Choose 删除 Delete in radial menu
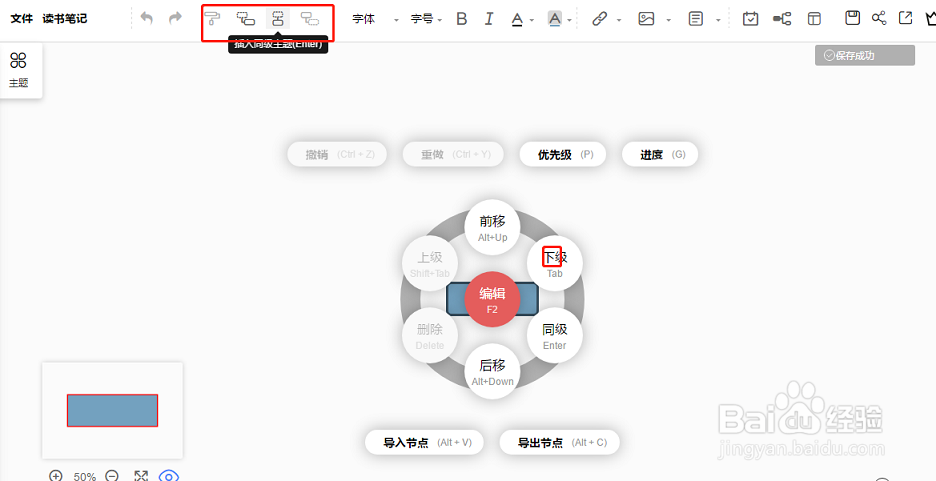 [x=430, y=335]
